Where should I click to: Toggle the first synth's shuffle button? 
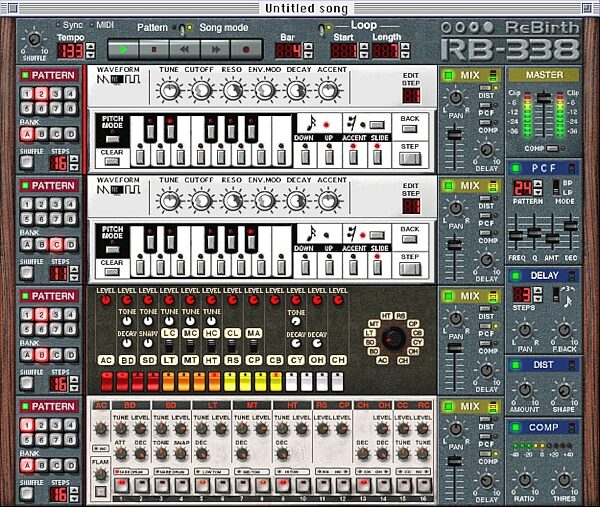(27, 162)
